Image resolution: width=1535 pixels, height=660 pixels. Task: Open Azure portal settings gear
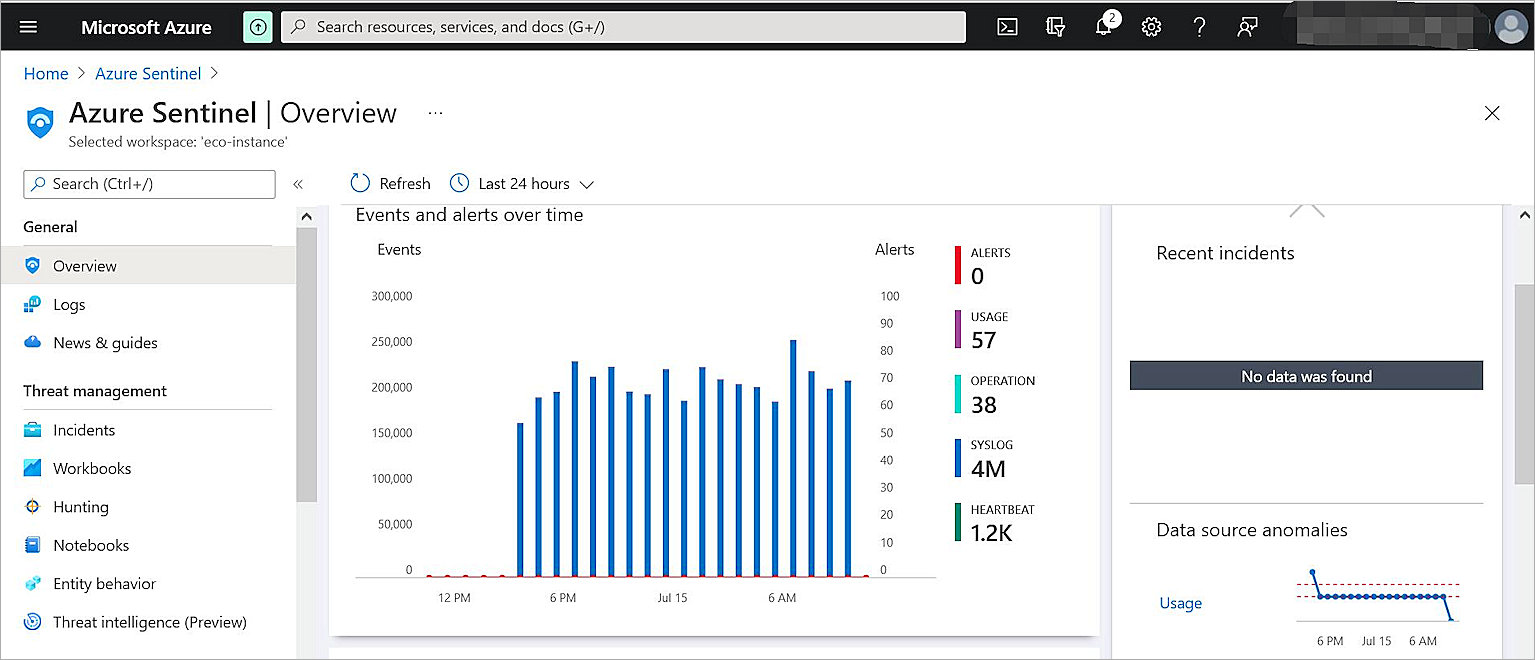point(1151,27)
